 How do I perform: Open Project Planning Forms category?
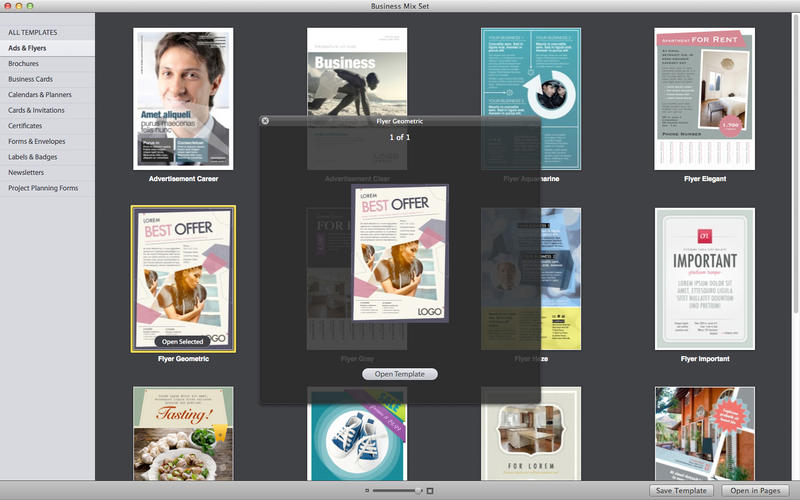[47, 188]
